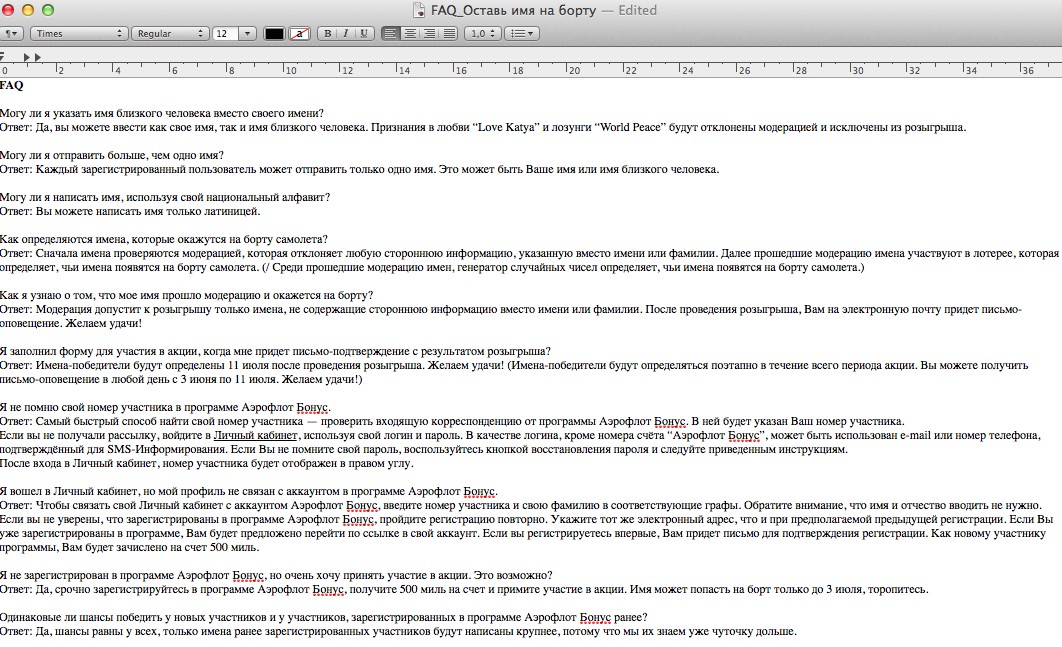Open the paragraph styles pilcrow menu
The height and width of the screenshot is (647, 1062).
coord(12,33)
